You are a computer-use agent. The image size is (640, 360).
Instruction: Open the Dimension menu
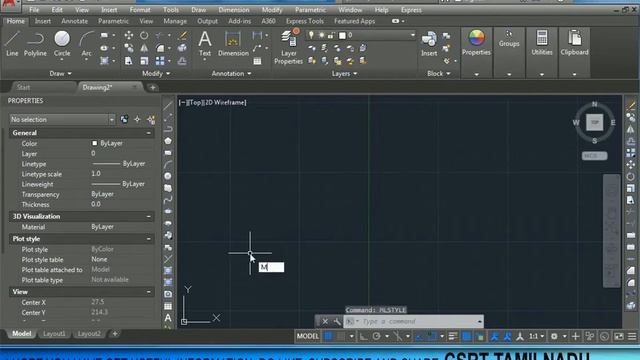233,10
